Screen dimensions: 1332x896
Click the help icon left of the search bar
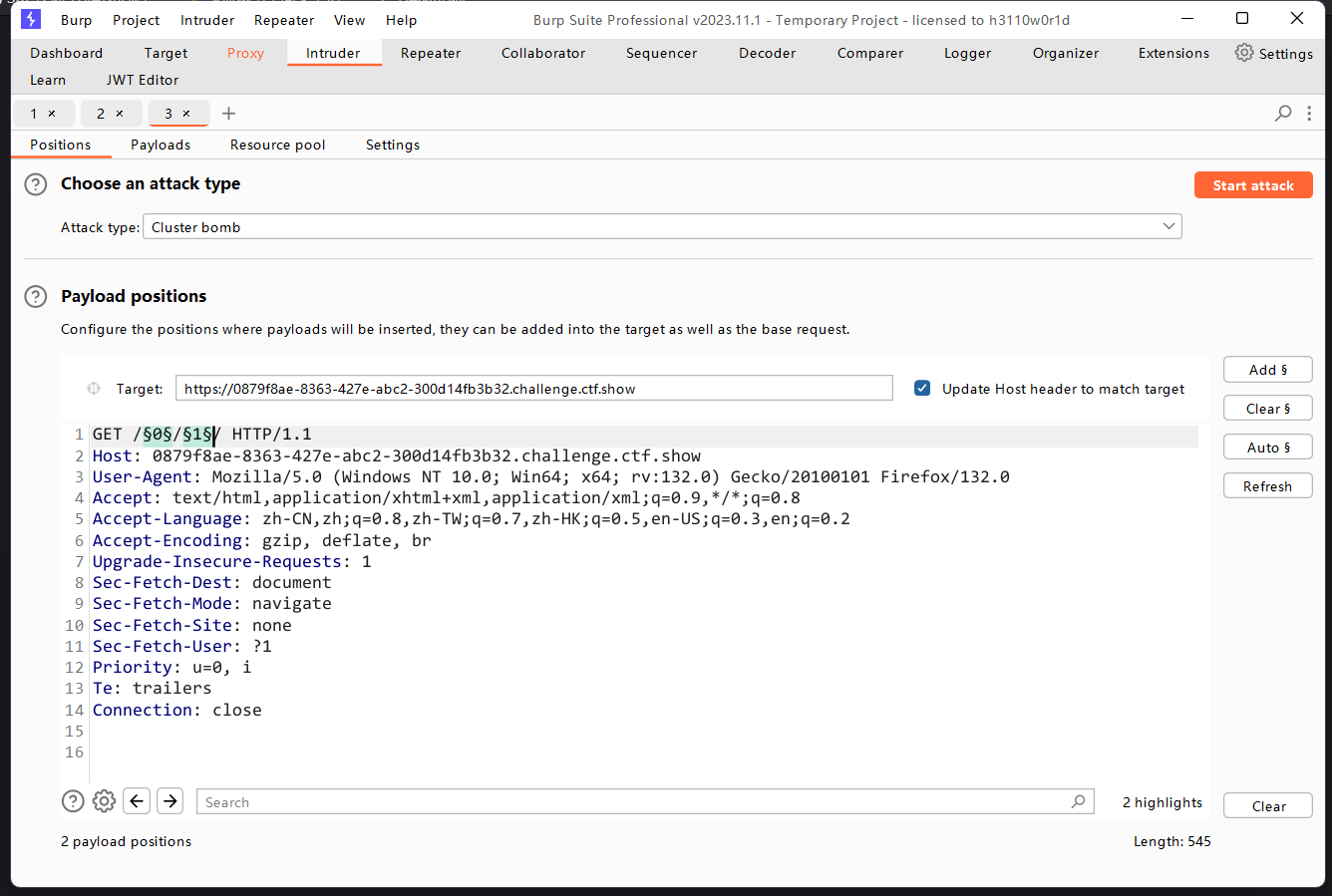click(73, 801)
